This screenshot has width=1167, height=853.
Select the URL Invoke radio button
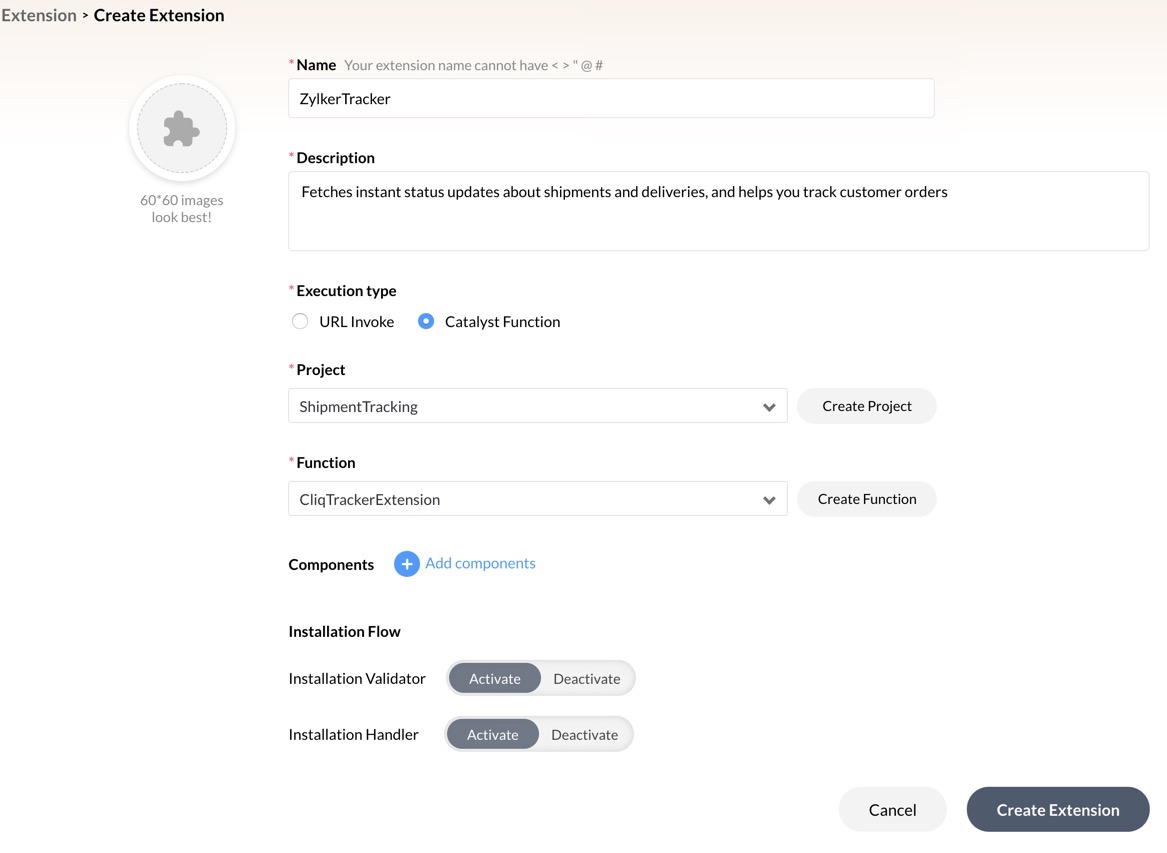[300, 321]
